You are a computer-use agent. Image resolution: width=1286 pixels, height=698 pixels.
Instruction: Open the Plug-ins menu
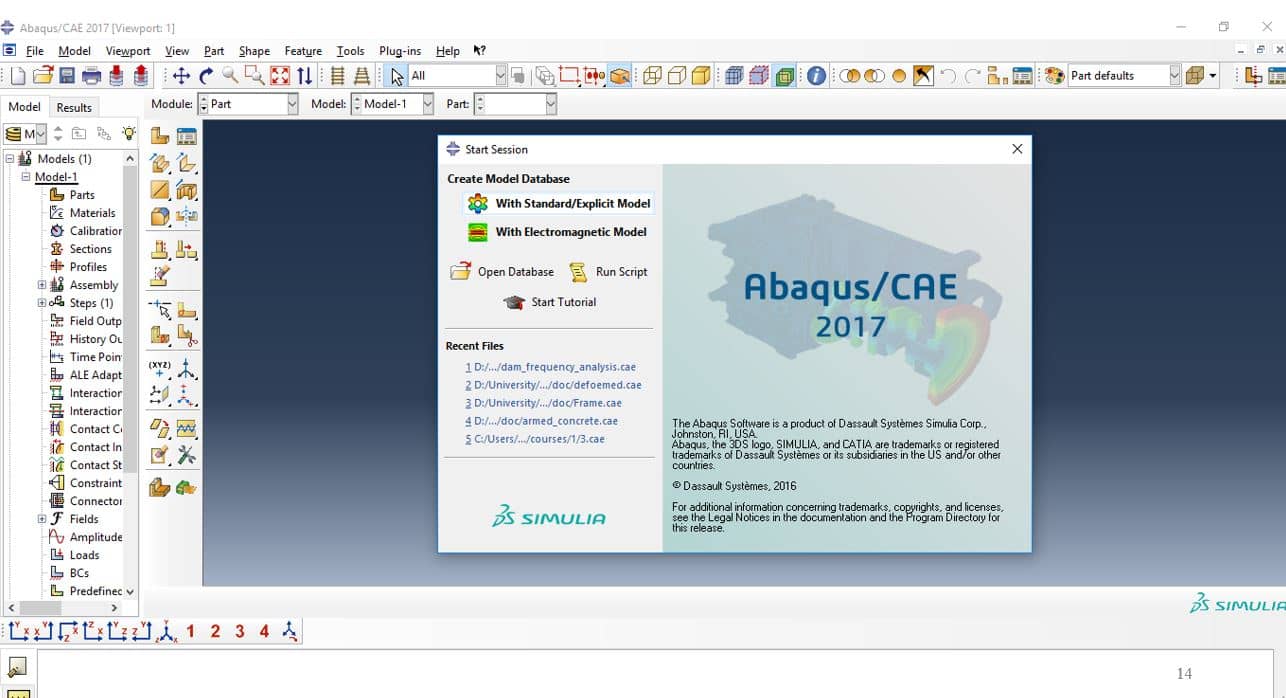[399, 51]
